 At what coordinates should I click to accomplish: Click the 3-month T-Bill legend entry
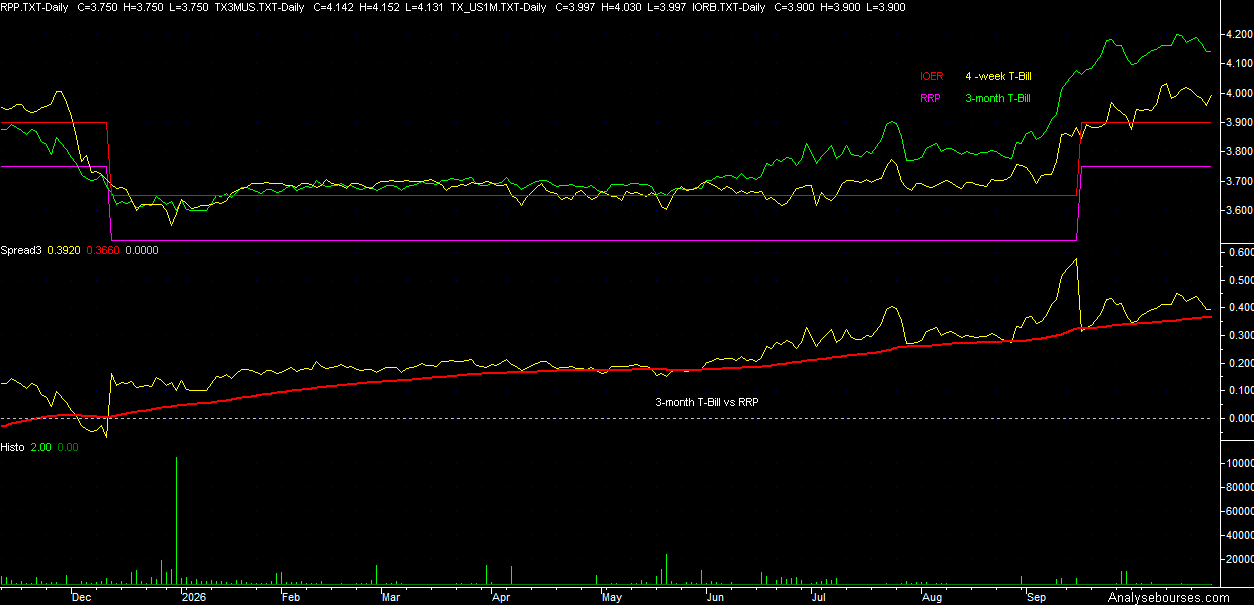point(998,98)
